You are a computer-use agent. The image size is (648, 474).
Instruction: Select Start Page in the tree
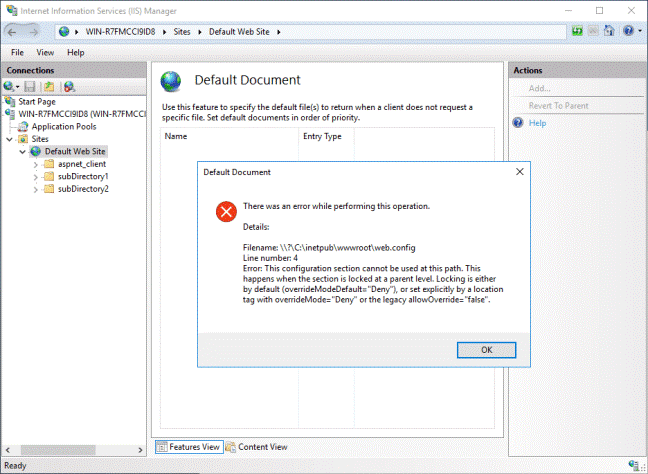[37, 101]
